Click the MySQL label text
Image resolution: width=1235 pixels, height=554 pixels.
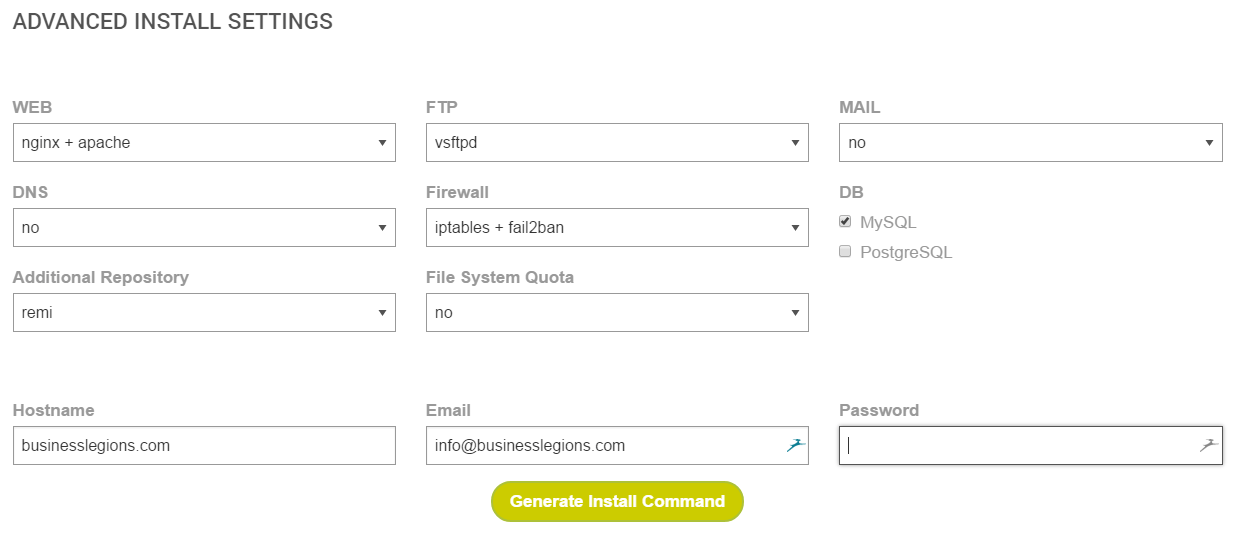[888, 223]
